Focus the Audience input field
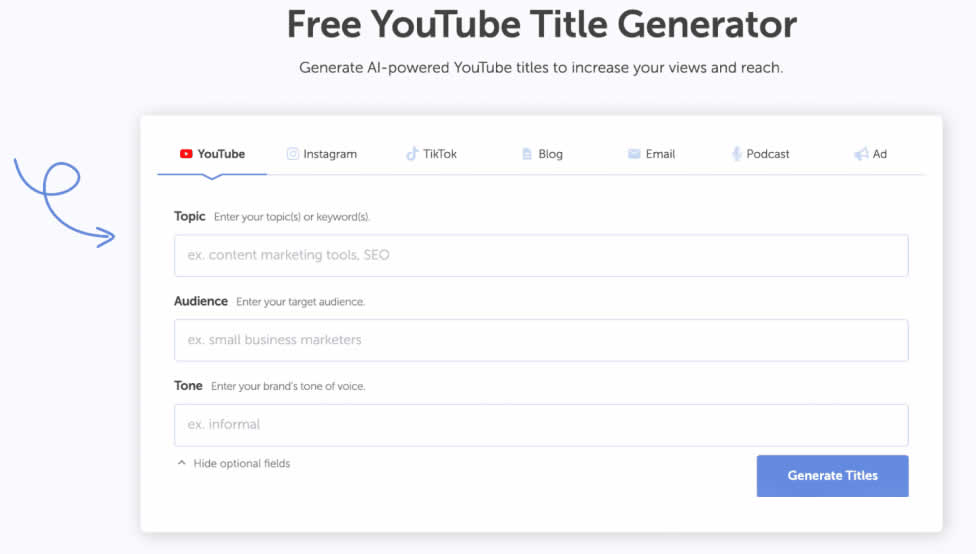The width and height of the screenshot is (976, 554). [541, 340]
